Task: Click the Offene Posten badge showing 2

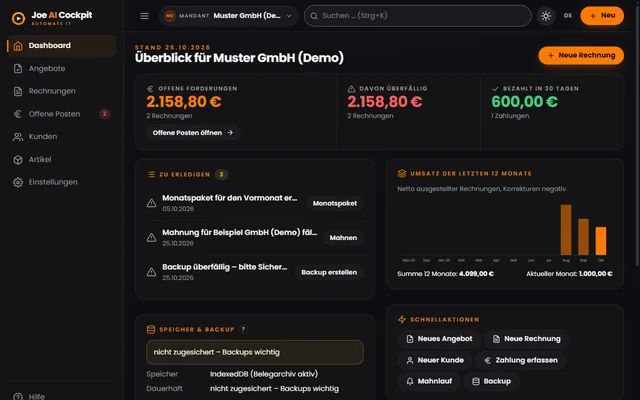Action: 104,114
